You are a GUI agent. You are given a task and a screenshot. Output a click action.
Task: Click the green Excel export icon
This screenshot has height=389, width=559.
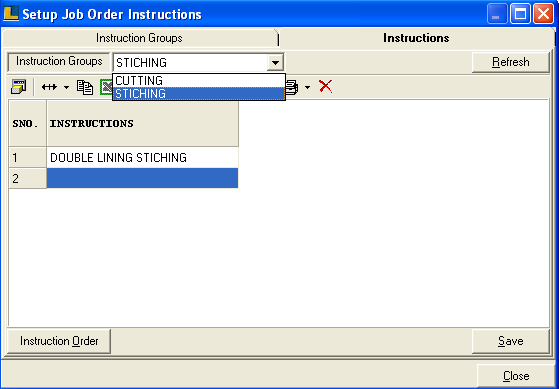point(106,87)
